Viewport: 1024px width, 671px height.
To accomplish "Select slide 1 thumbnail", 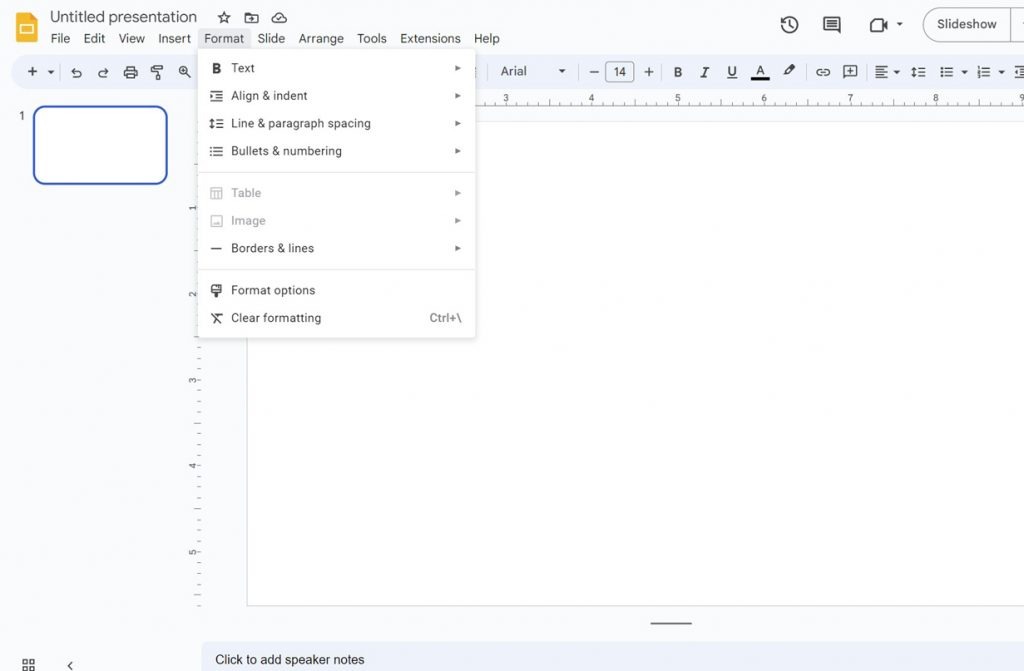I will [100, 145].
